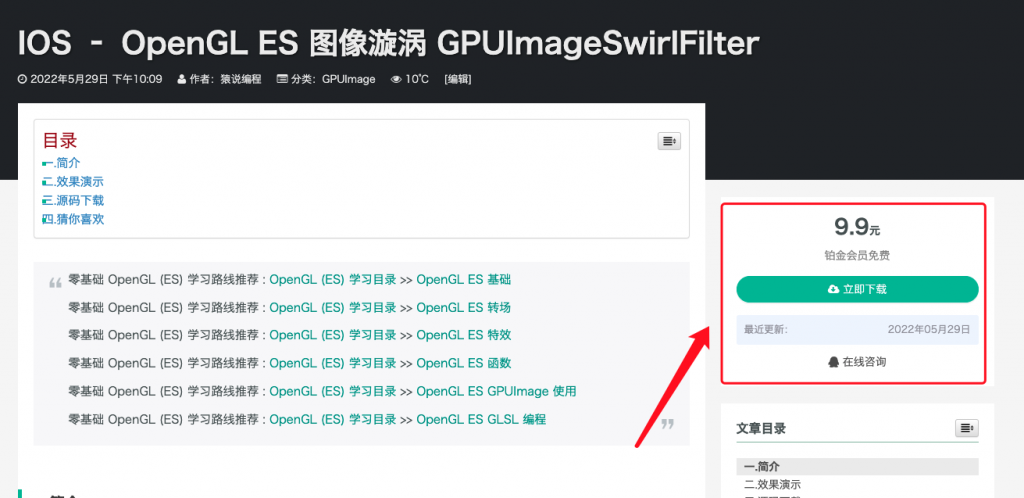Image resolution: width=1024 pixels, height=498 pixels.
Task: Collapse the 文章目录 sidebar toggle icon
Action: click(967, 428)
